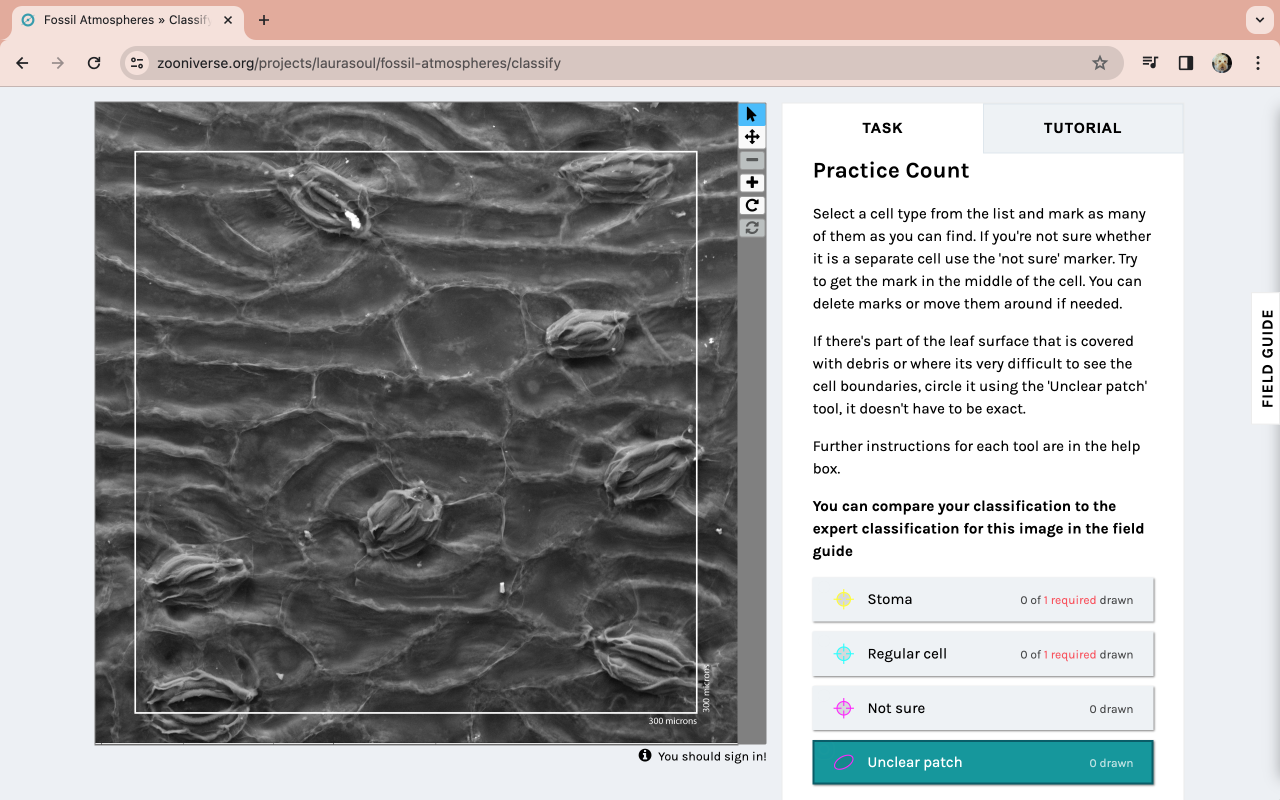Select the Fossil Atmospheres browser tab
Screen dimensions: 1280x800
coord(127,20)
